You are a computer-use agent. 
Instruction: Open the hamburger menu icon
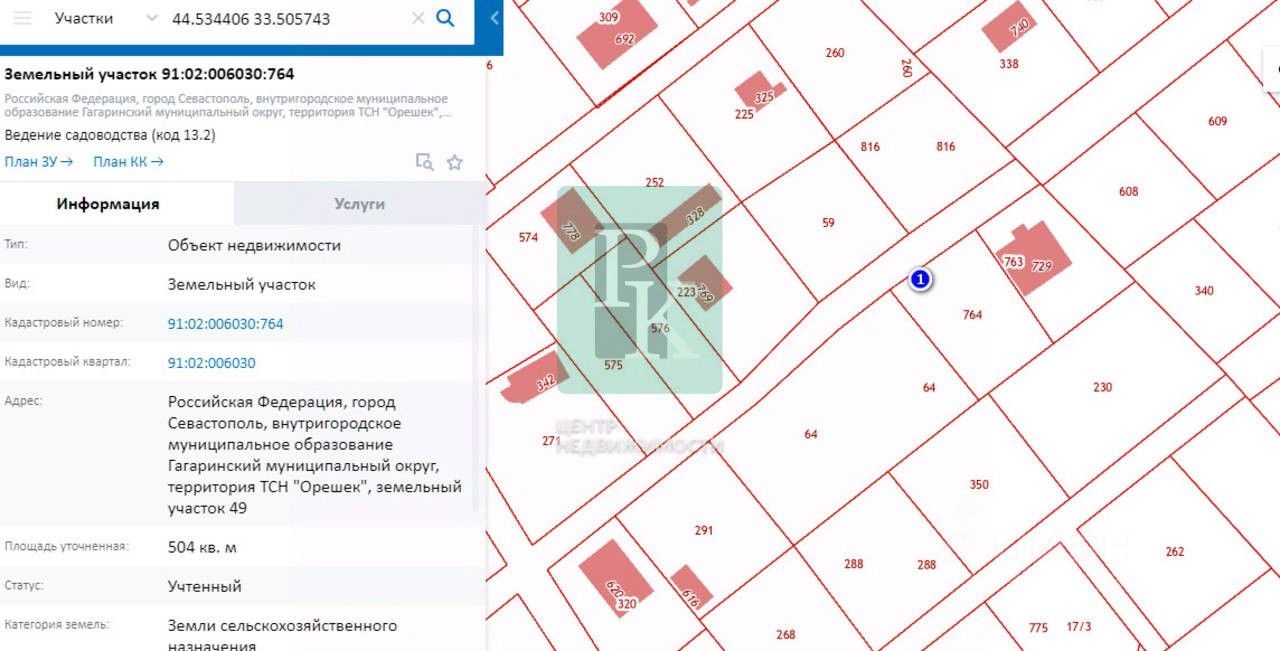click(x=21, y=18)
